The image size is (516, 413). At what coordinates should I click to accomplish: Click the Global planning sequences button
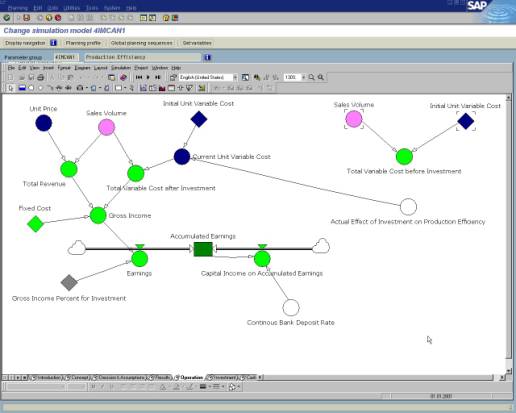142,43
